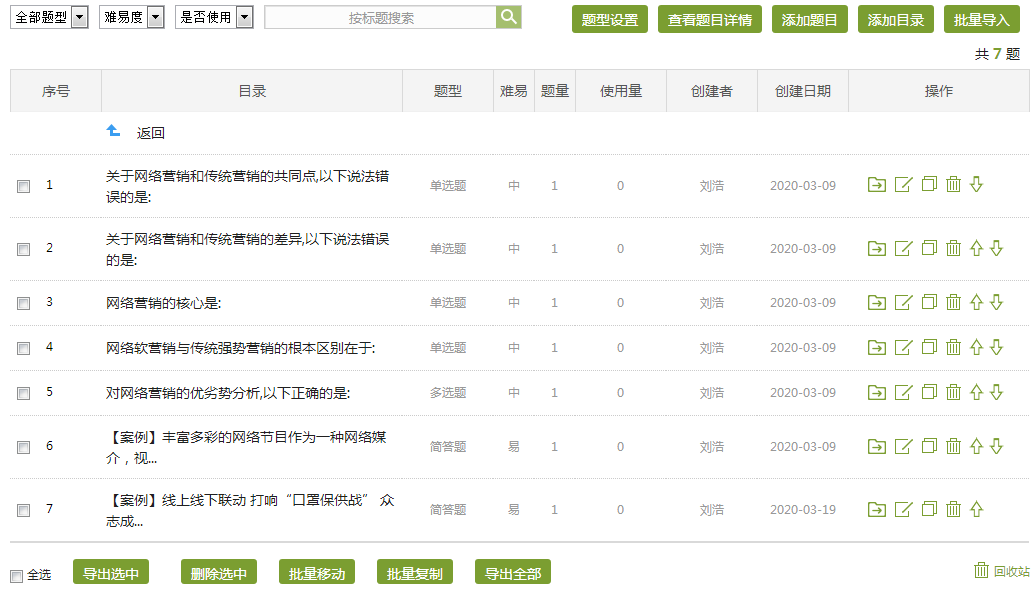
Task: Copy question 3 with the duplicate icon
Action: 929,302
